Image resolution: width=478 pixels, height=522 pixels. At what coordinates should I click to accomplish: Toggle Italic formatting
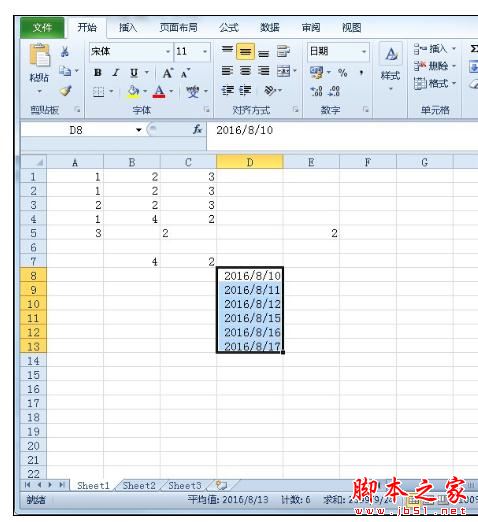click(x=115, y=72)
